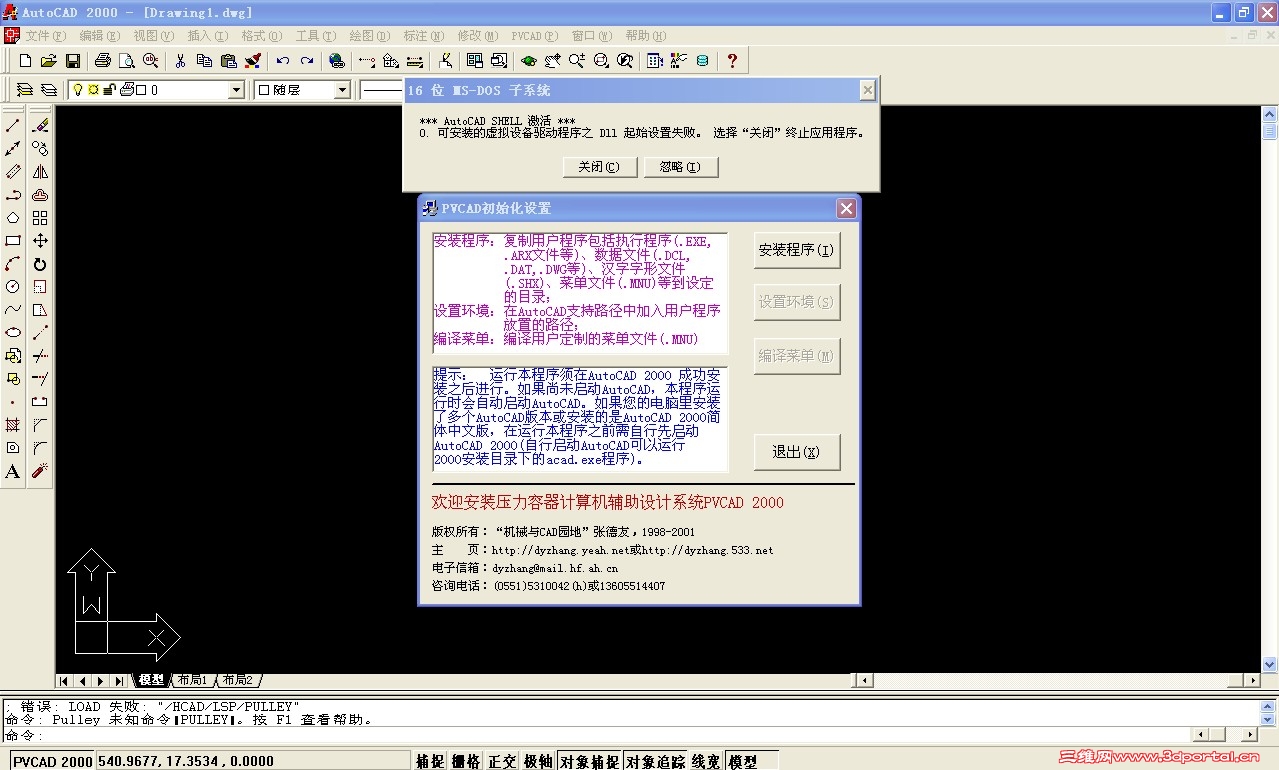Select the Polygon tool

pos(13,218)
